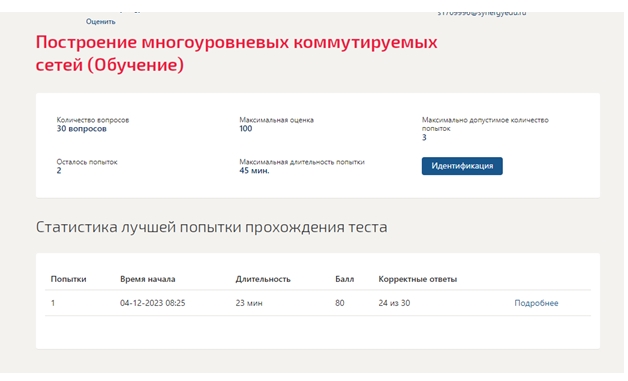Click the 45 мин. maximum duration value
This screenshot has width=628, height=381.
click(x=254, y=171)
